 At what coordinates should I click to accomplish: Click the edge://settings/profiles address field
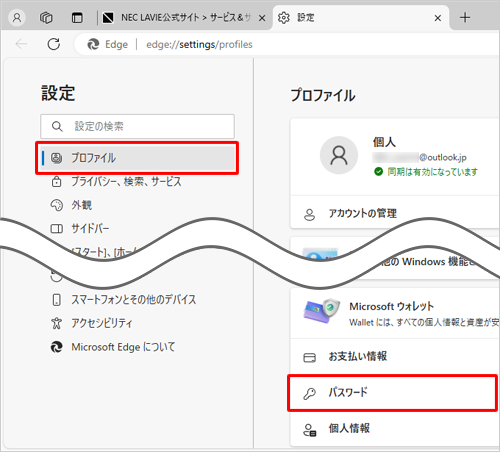click(x=199, y=44)
